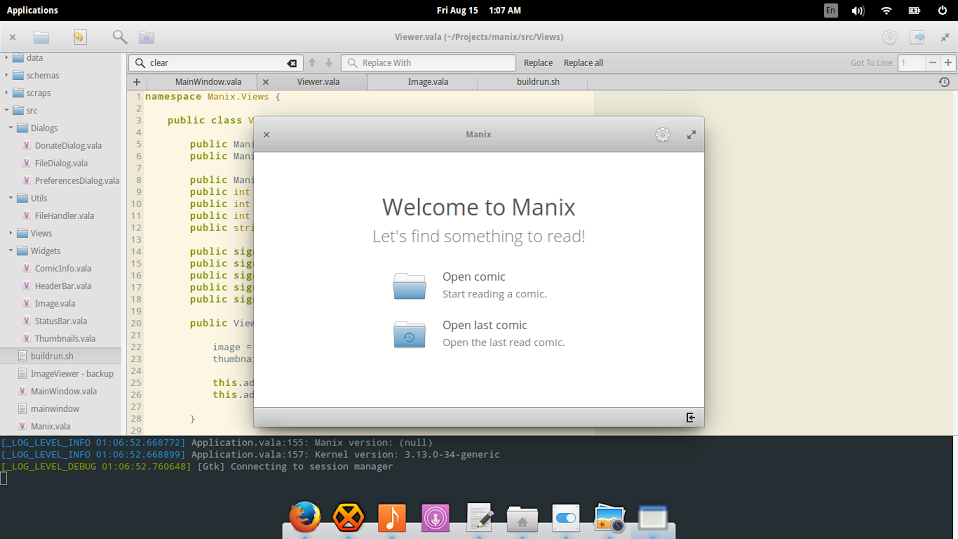Screen dimensions: 958x539
Task: Expand the Views folder
Action: point(11,233)
